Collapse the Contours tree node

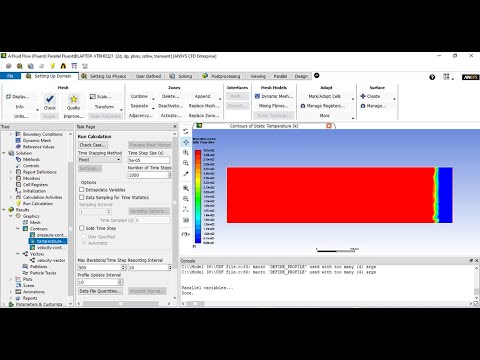18,229
